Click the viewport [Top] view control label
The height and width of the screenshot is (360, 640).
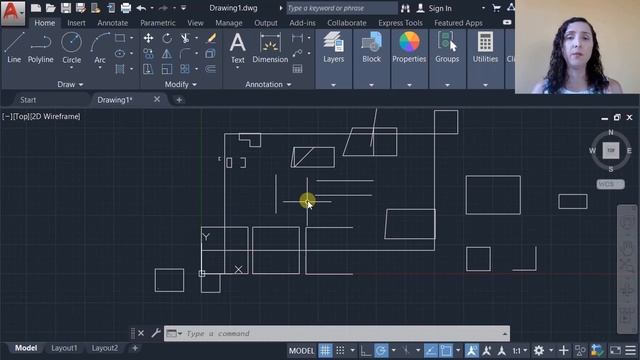tap(21, 116)
